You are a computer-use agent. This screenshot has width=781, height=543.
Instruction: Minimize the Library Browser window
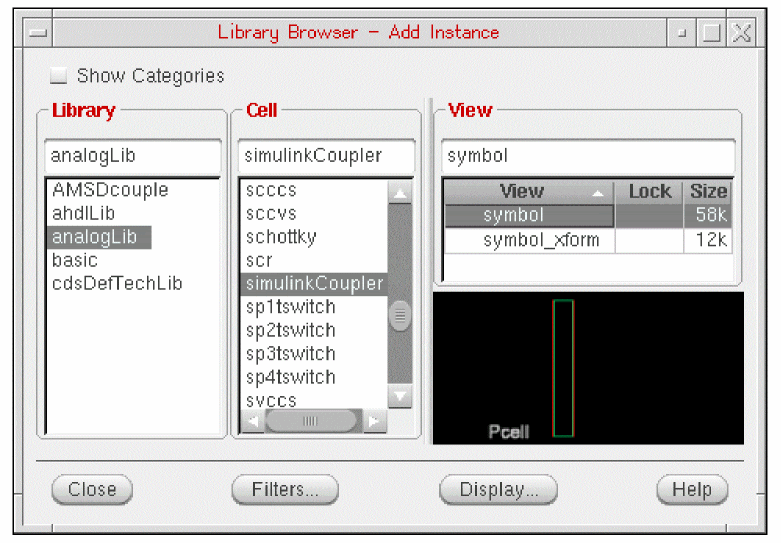pos(682,33)
